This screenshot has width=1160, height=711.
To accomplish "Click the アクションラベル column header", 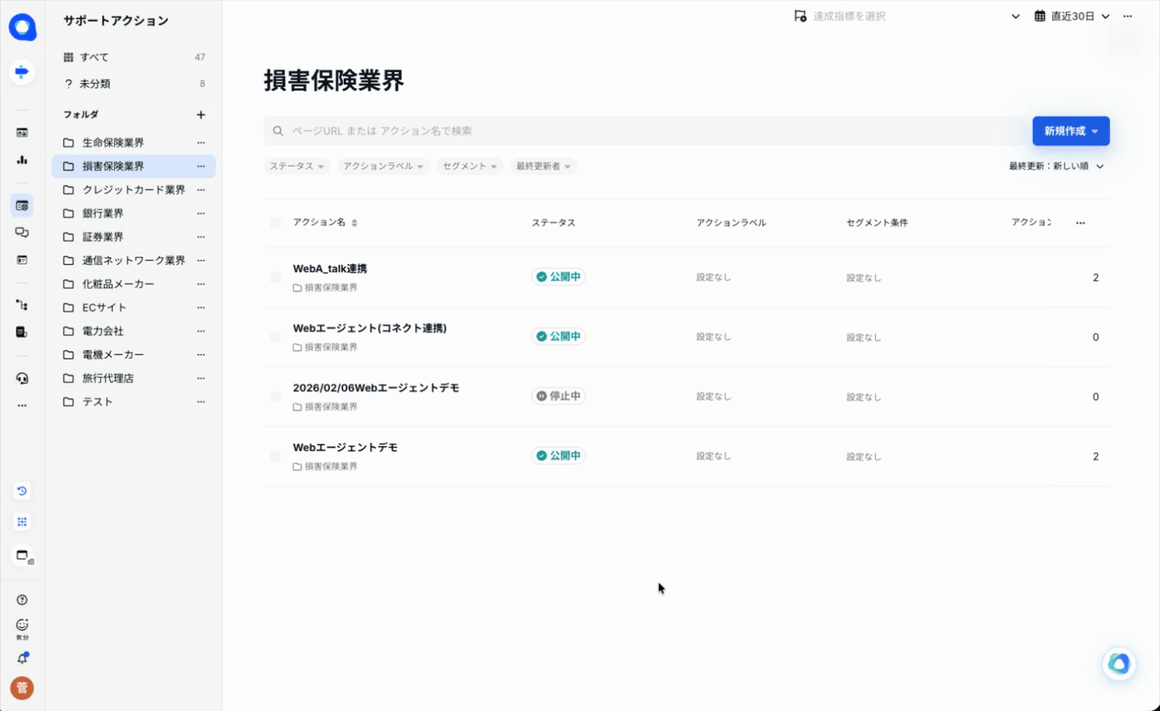I will click(731, 223).
